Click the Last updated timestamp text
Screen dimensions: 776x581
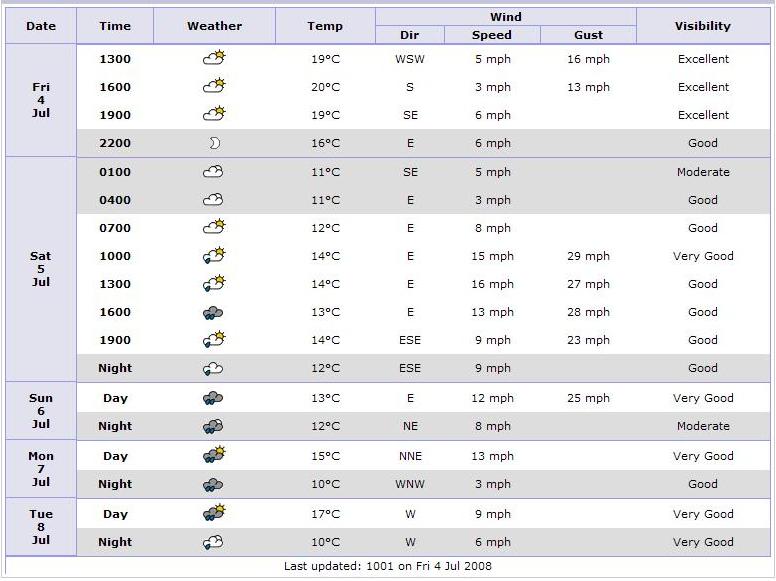click(388, 566)
